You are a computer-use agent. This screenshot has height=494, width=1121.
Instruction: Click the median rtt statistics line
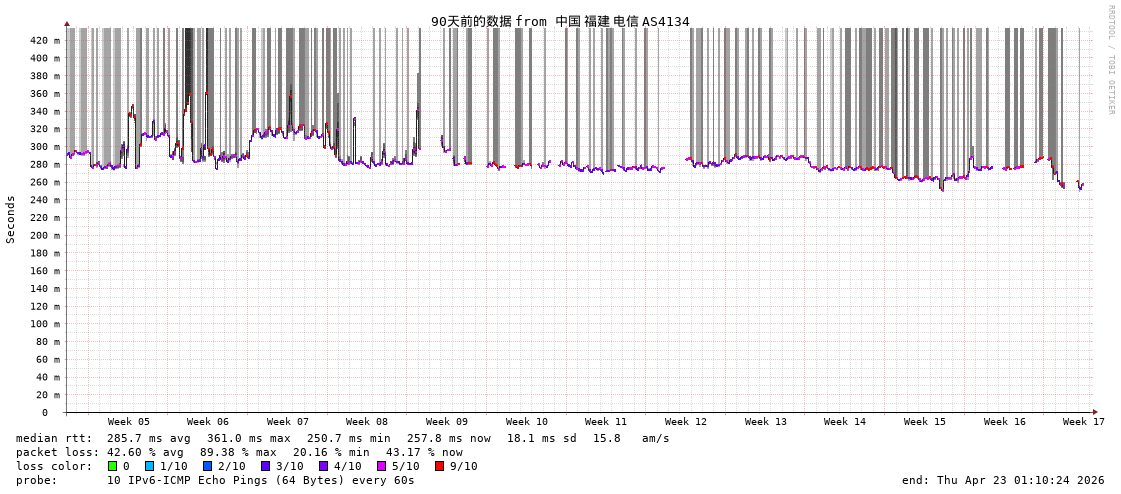tap(342, 438)
